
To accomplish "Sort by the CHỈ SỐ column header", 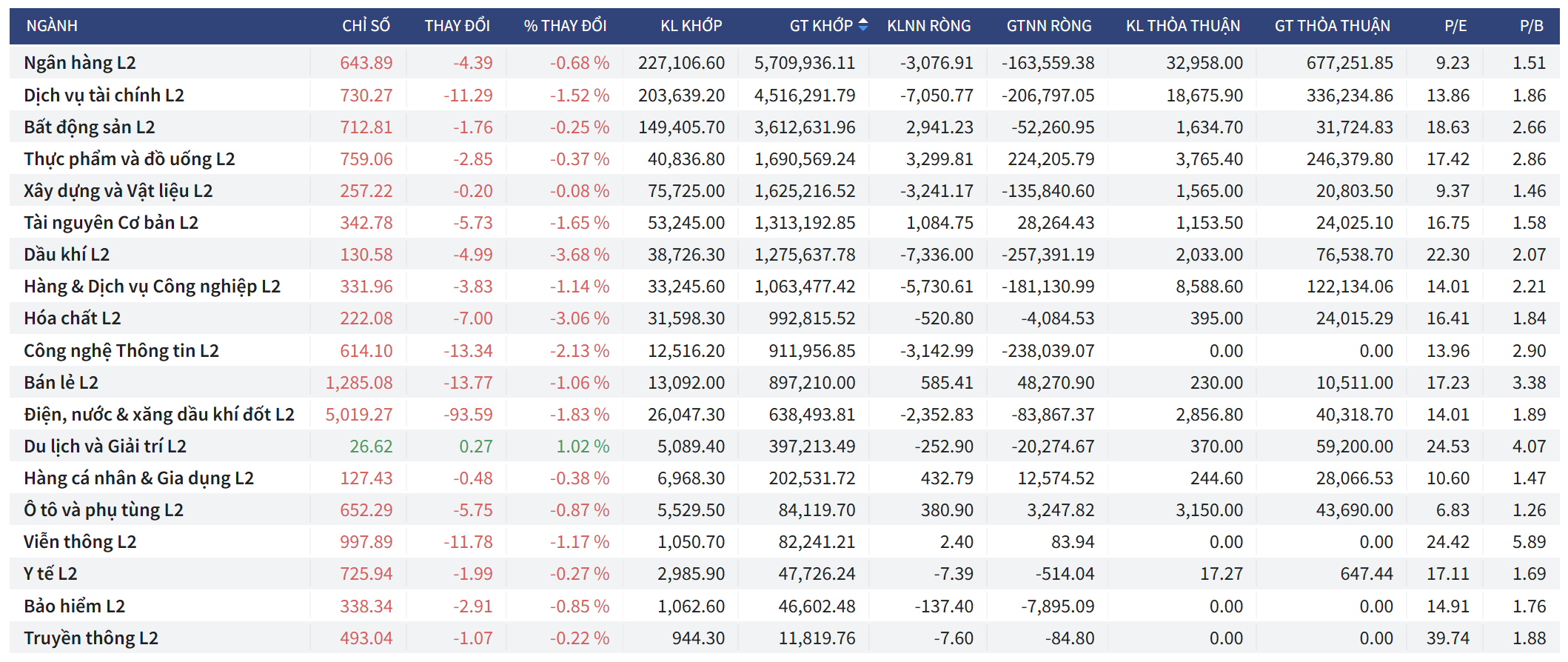I will pos(366,26).
